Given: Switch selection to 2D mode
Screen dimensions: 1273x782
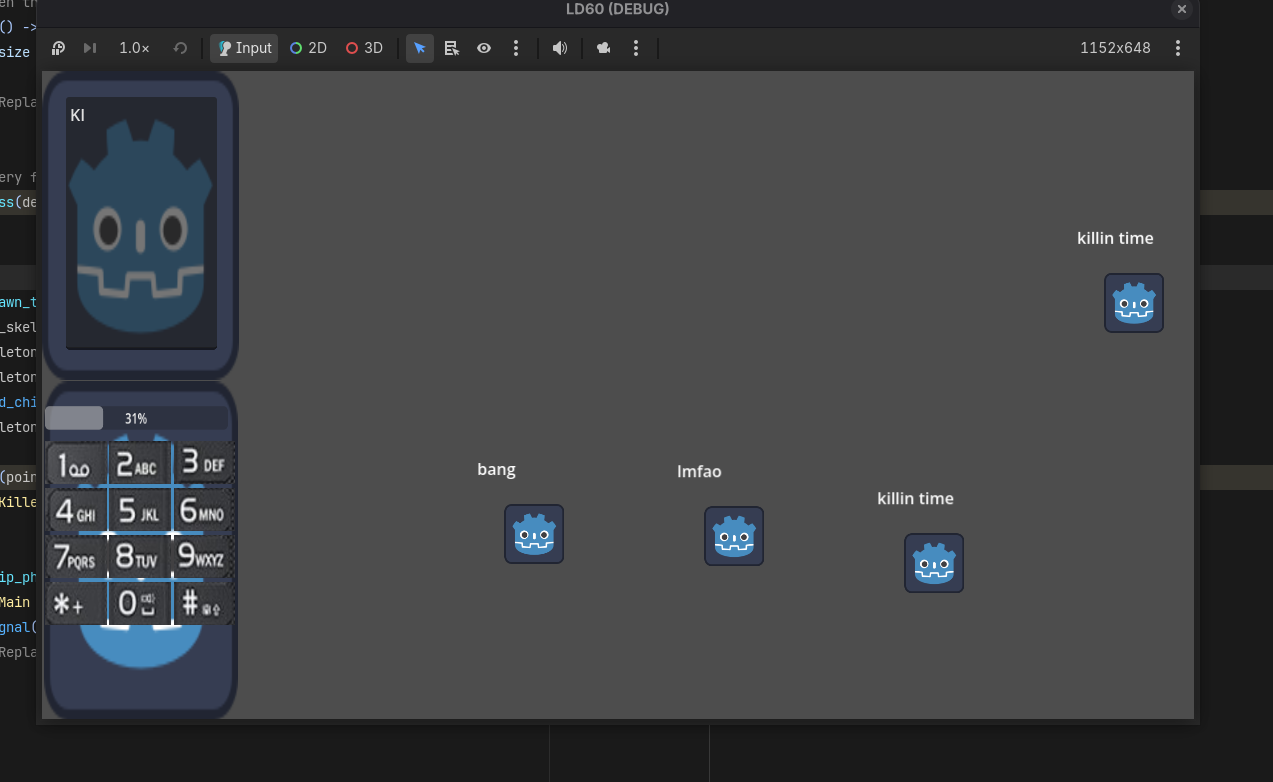Looking at the screenshot, I should (308, 48).
